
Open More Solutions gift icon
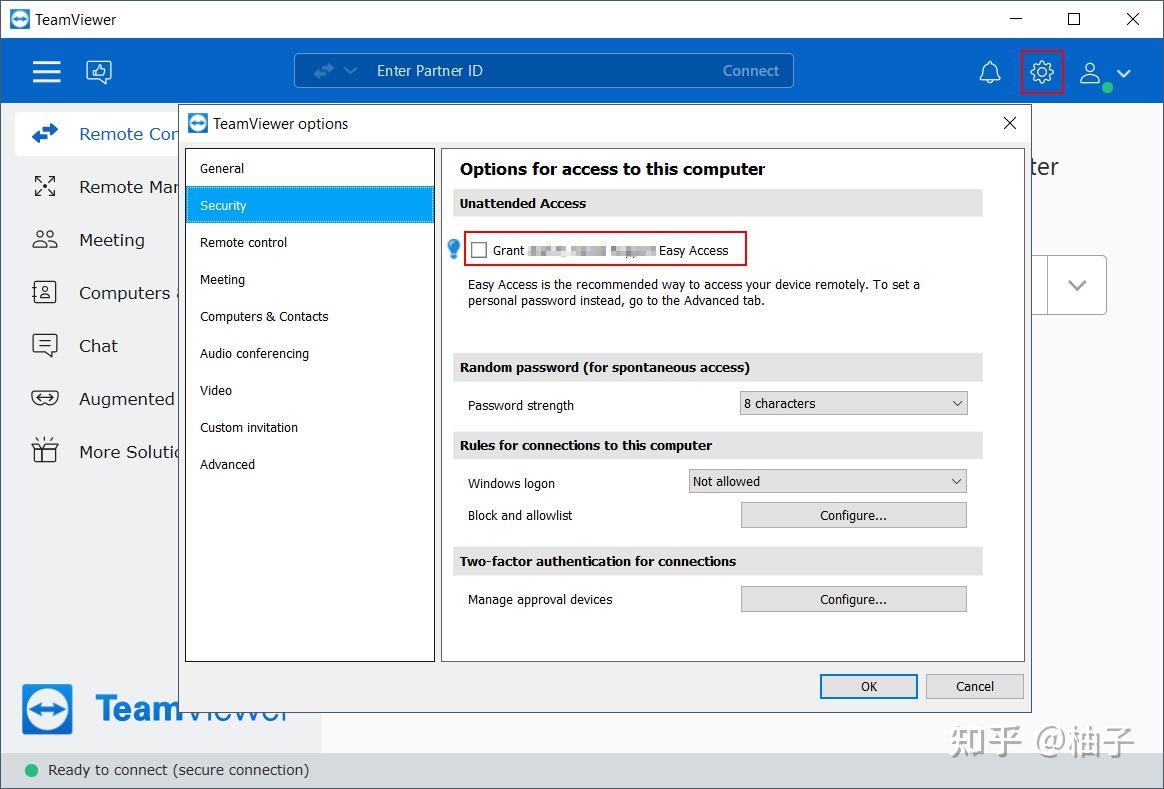point(45,450)
